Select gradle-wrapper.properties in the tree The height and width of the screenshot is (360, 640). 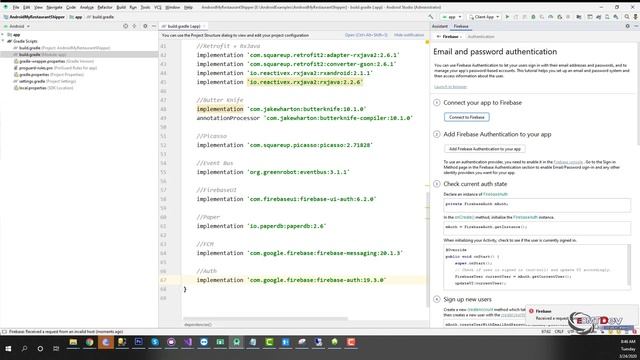(54, 61)
